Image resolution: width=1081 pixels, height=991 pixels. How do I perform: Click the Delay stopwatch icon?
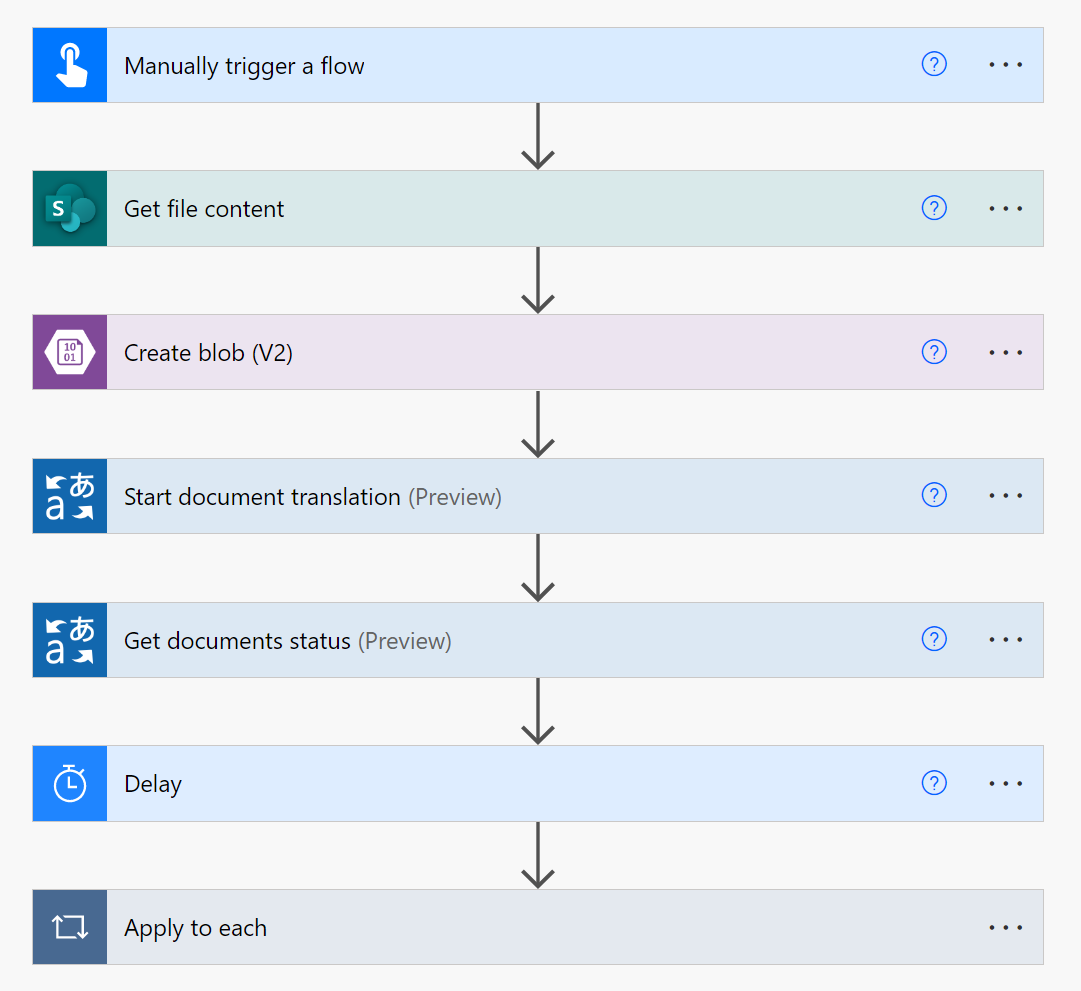[69, 783]
